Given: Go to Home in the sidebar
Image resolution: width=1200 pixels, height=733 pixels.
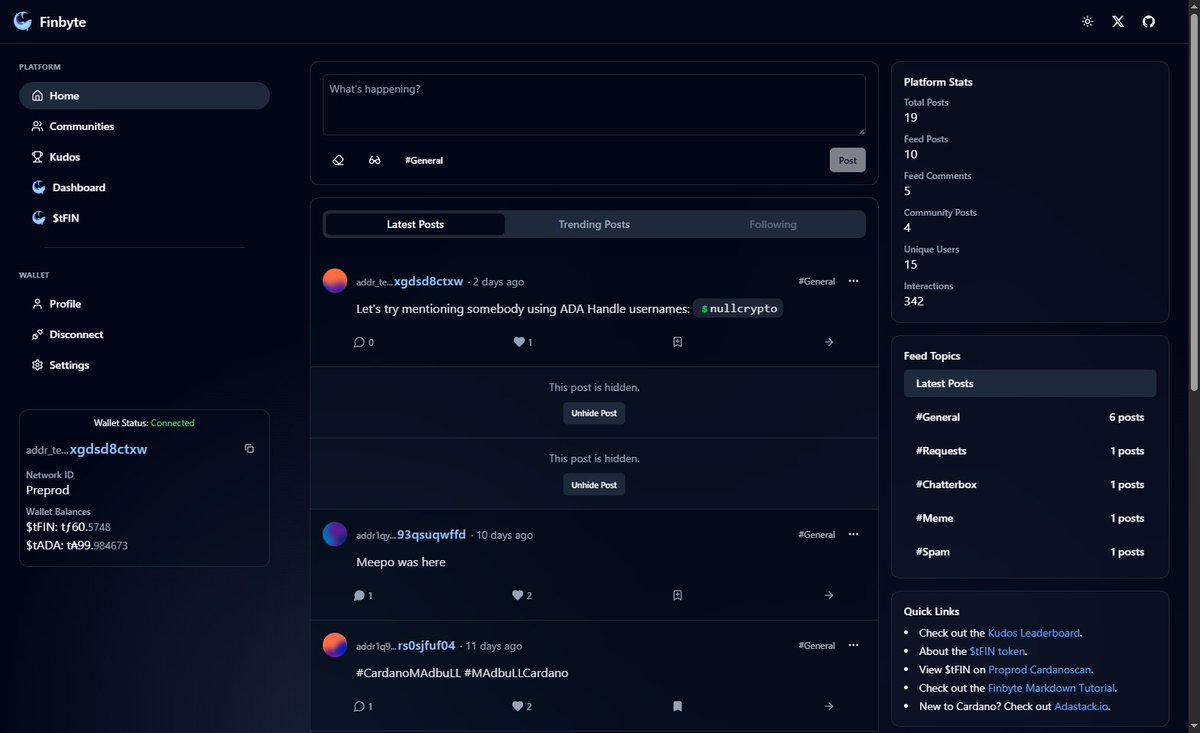Looking at the screenshot, I should 144,96.
